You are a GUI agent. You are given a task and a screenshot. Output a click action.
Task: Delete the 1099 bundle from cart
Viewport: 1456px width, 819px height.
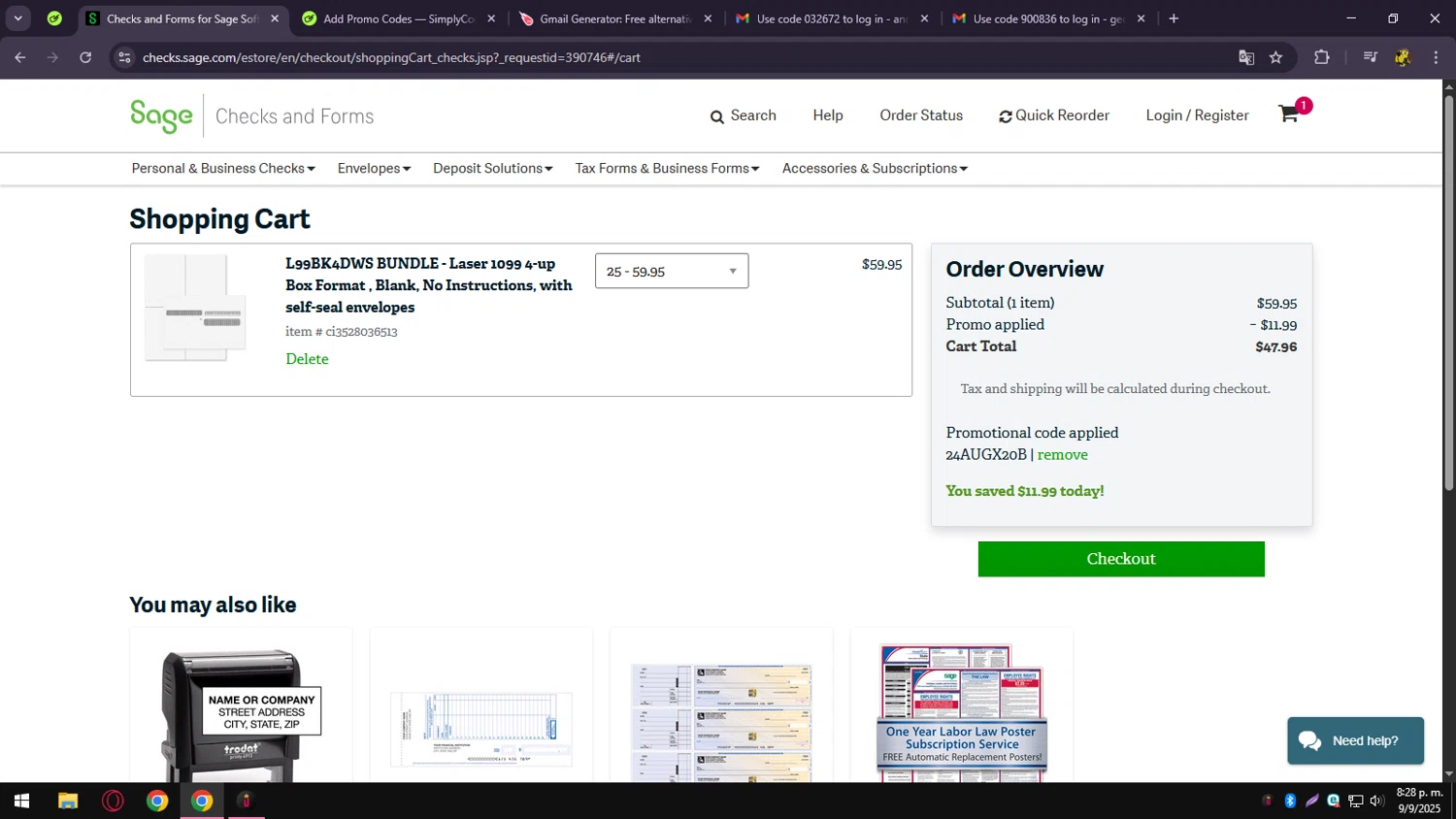click(307, 359)
